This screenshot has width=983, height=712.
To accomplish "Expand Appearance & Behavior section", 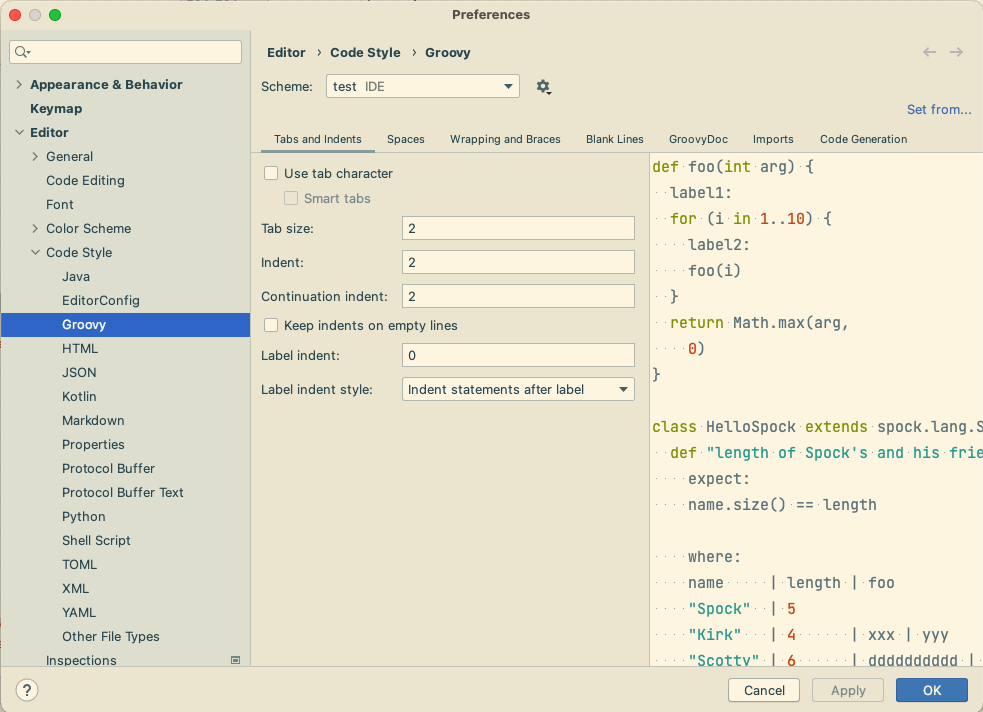I will [x=19, y=85].
